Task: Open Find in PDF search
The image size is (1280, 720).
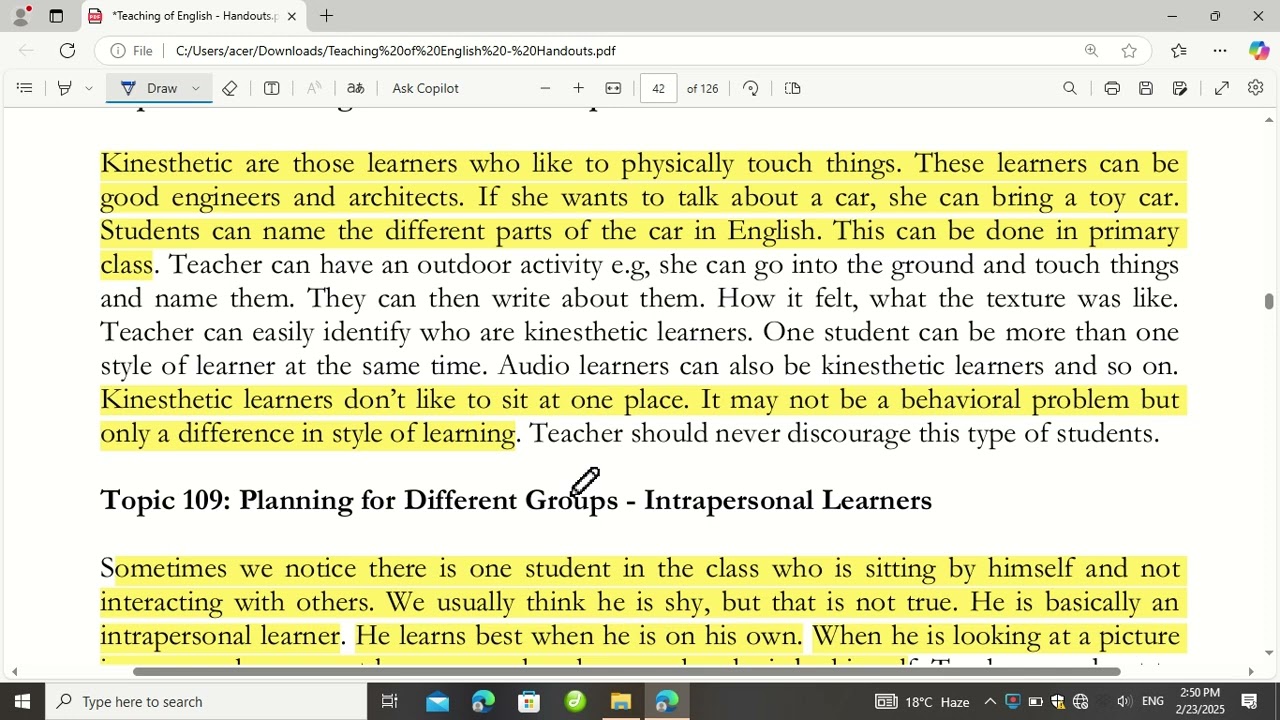Action: [x=1070, y=88]
